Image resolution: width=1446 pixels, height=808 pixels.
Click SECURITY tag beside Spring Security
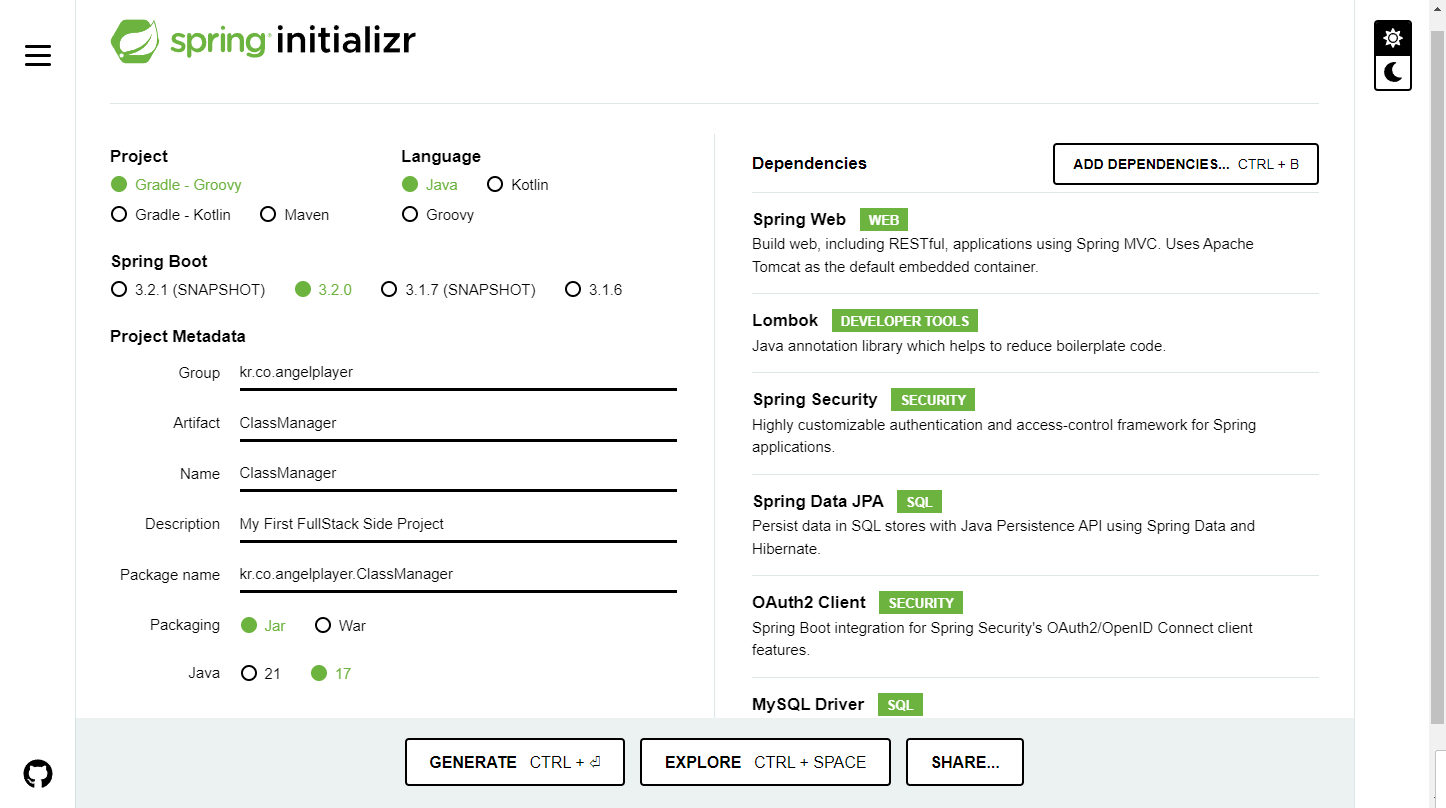coord(933,400)
